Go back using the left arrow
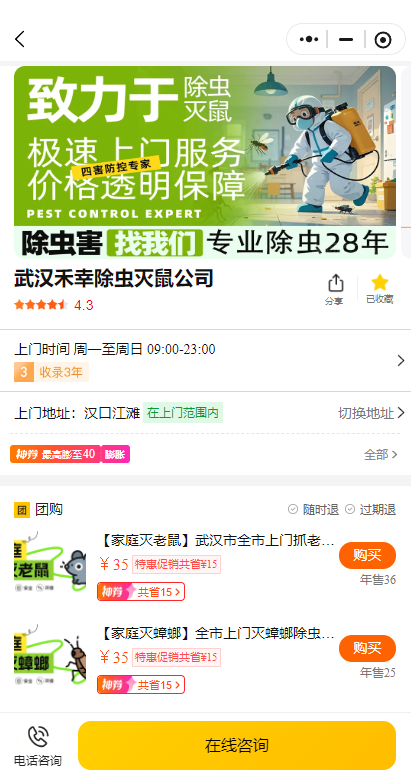This screenshot has width=411, height=777. click(20, 39)
